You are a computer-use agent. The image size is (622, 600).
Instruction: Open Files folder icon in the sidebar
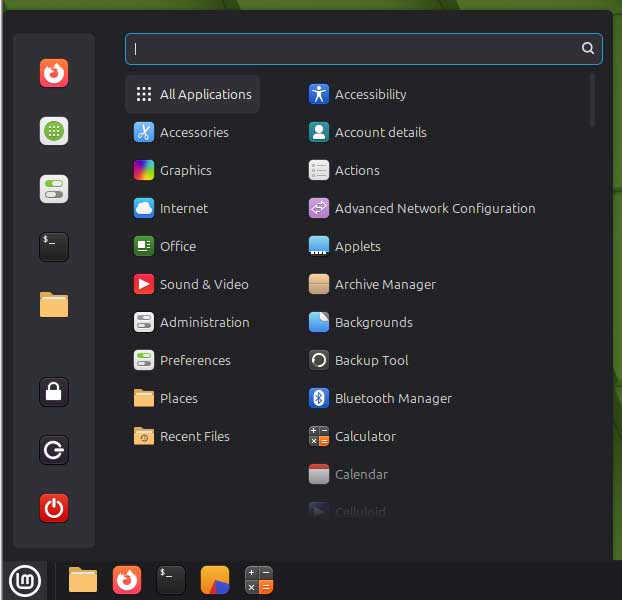(x=54, y=305)
